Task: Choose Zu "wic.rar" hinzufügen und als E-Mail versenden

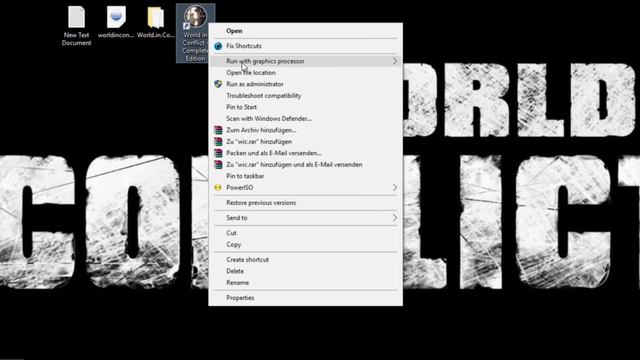Action: point(305,164)
